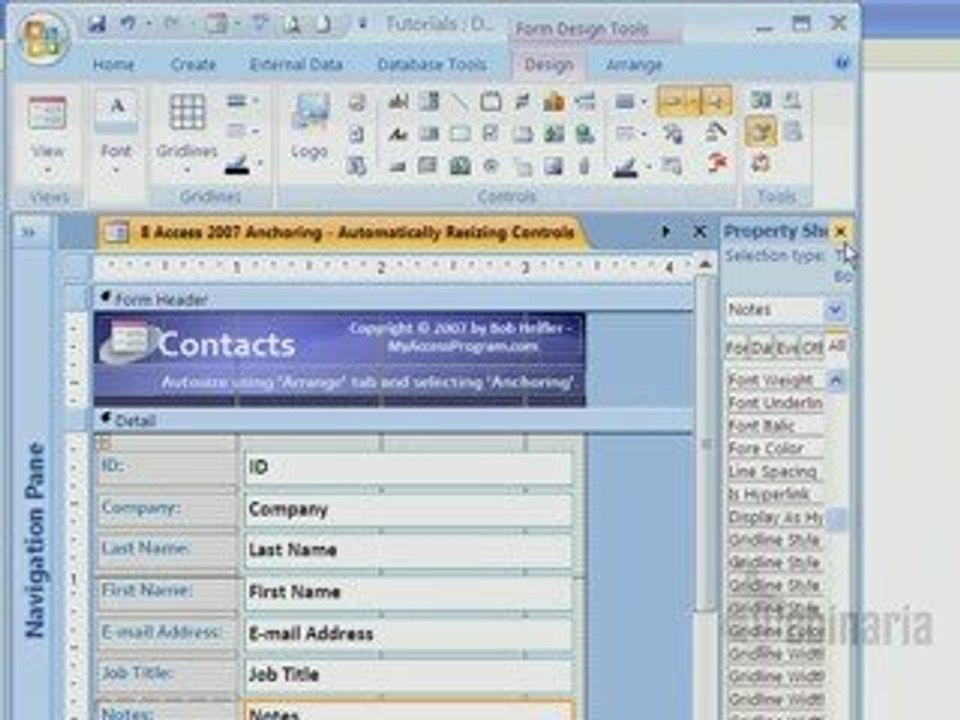The width and height of the screenshot is (960, 720).
Task: Click the Form Header section bar
Action: coord(393,299)
